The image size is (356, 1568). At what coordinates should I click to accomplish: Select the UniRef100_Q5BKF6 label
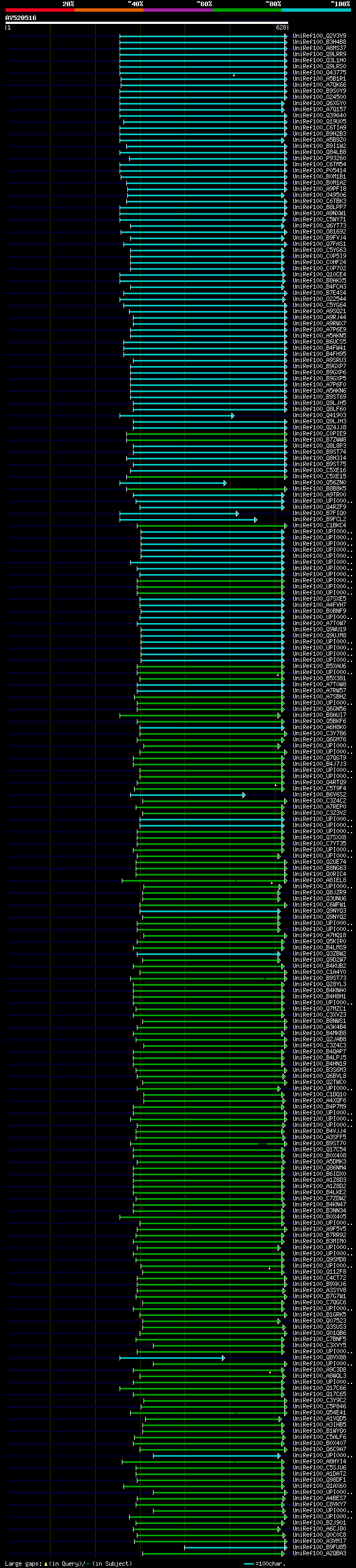(x=319, y=721)
